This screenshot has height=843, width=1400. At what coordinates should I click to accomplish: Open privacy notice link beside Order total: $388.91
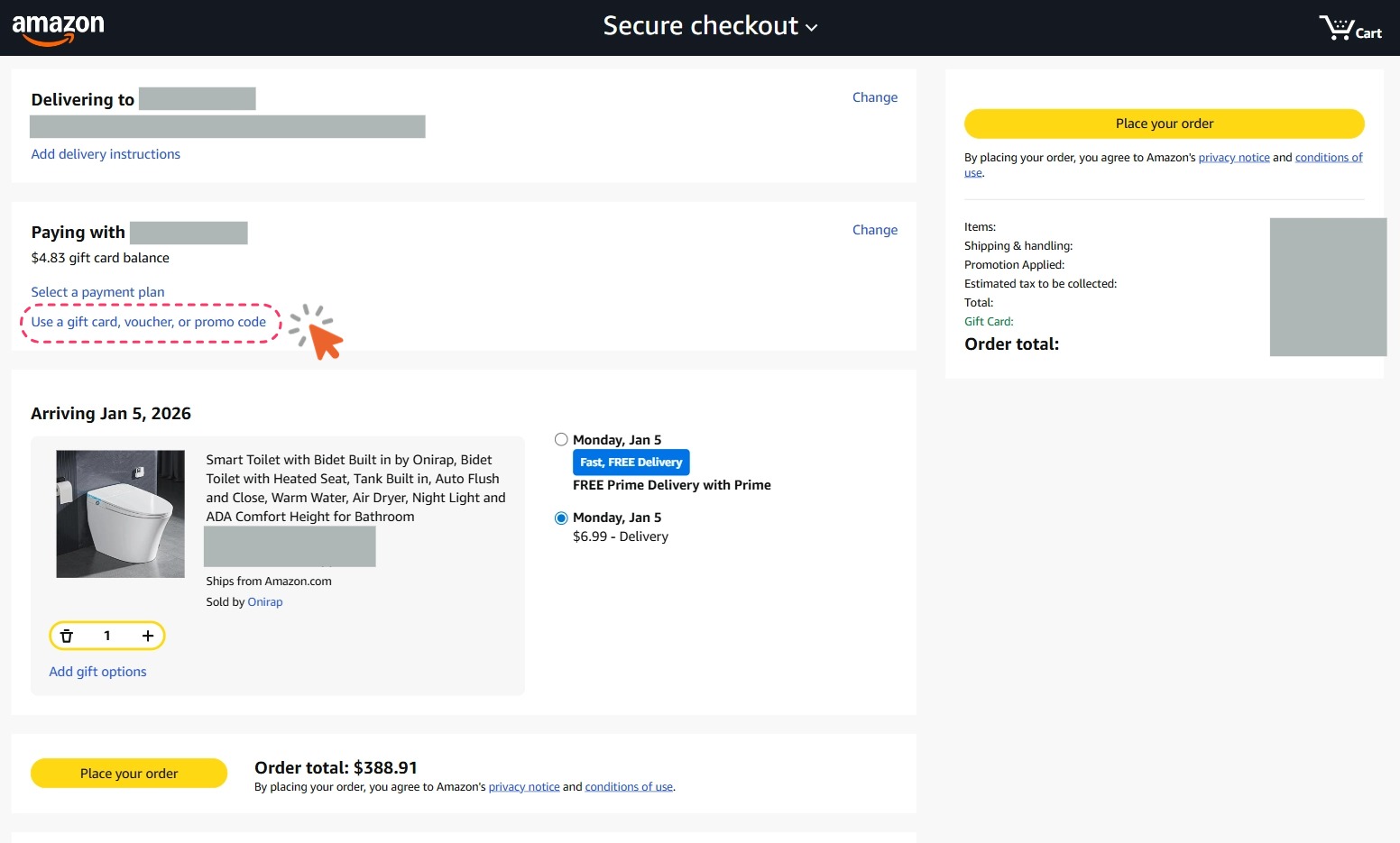524,787
